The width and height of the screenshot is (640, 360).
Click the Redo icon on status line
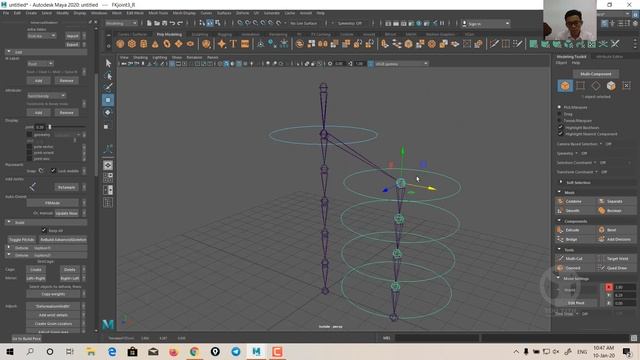(180, 23)
